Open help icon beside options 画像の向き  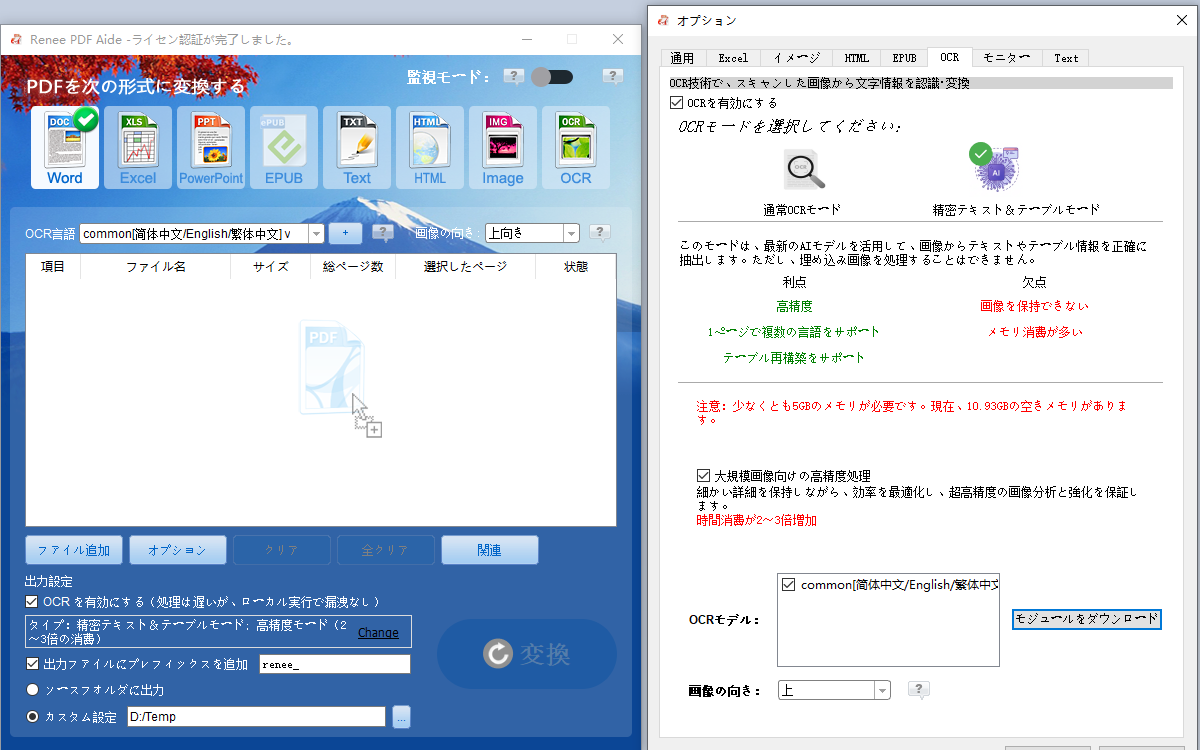pos(919,690)
